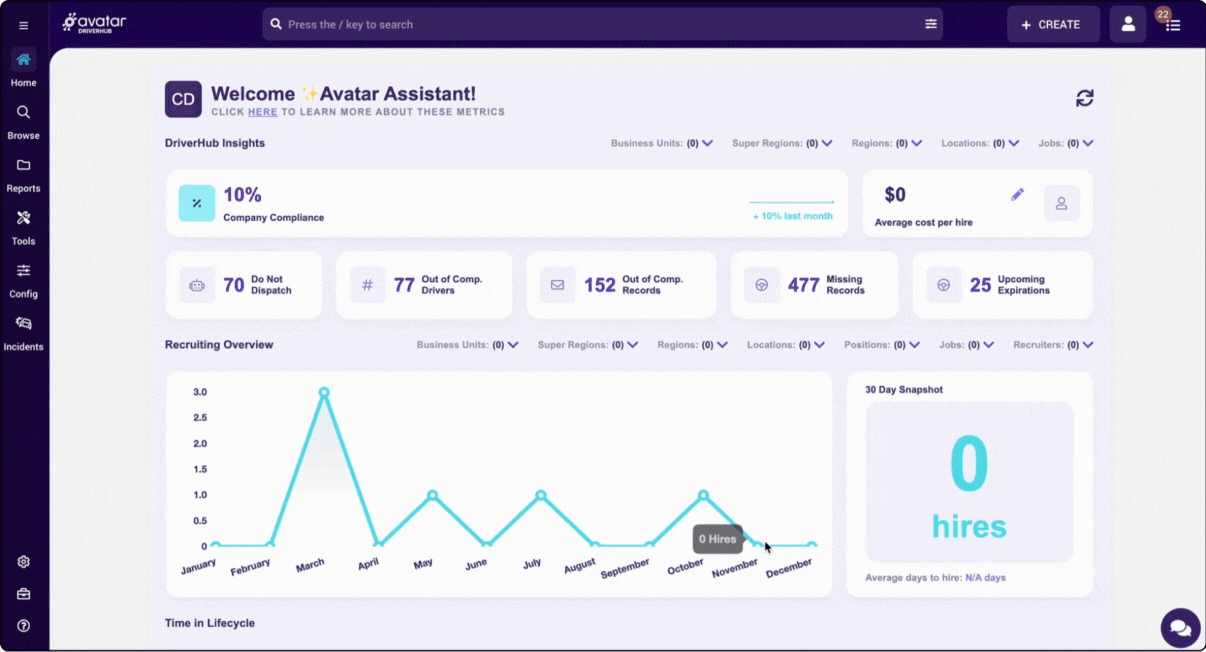Select the Config sidebar icon

click(x=23, y=278)
